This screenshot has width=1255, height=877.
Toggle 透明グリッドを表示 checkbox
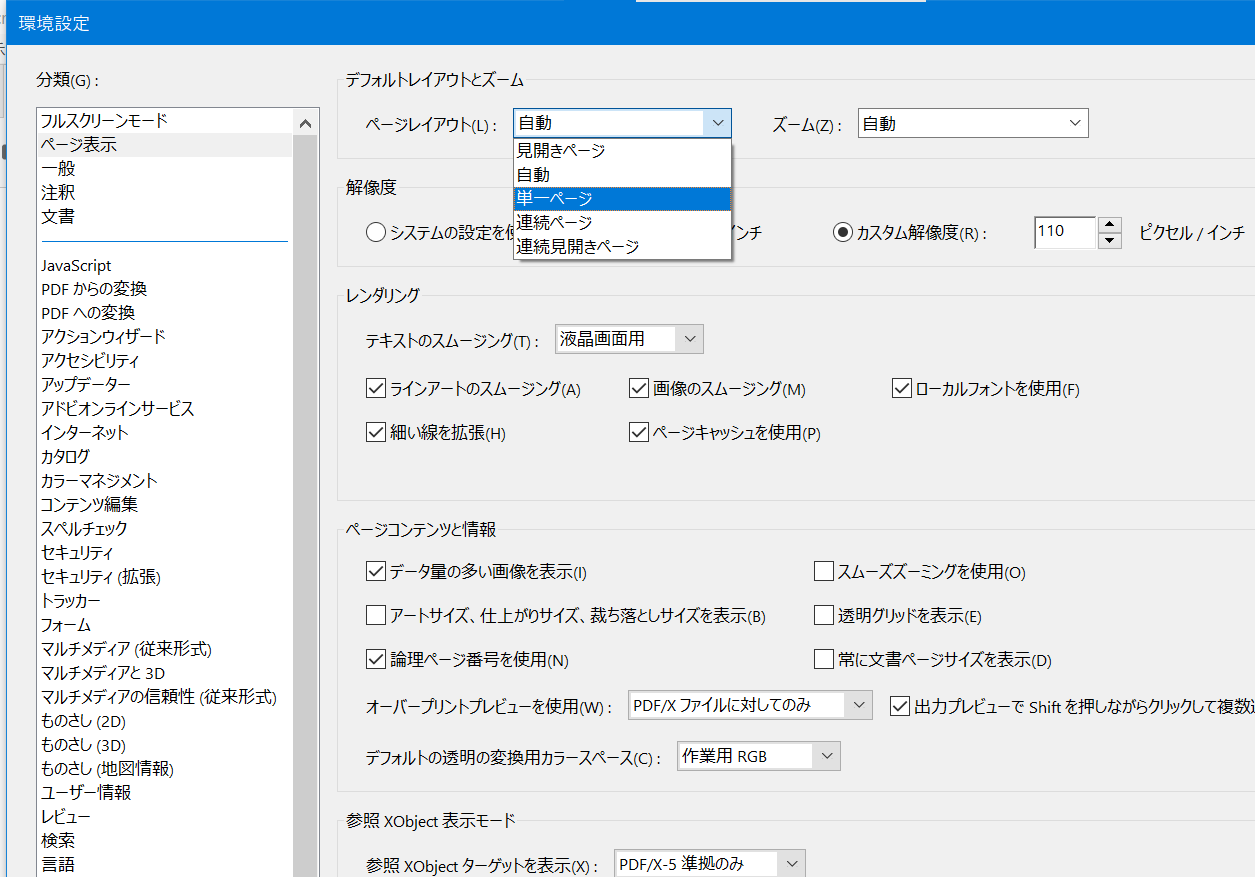(x=824, y=616)
